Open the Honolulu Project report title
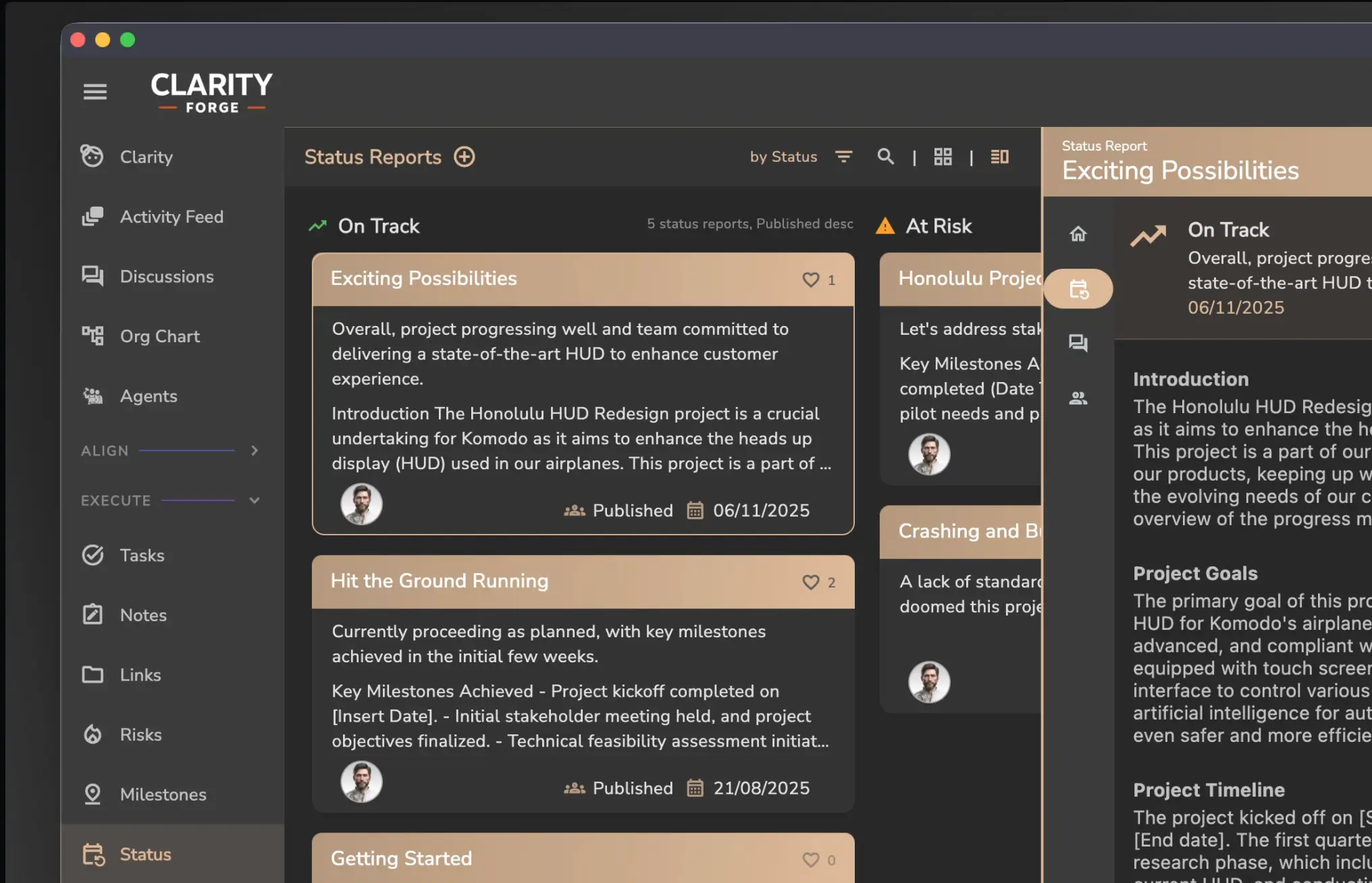This screenshot has height=883, width=1372. (970, 278)
